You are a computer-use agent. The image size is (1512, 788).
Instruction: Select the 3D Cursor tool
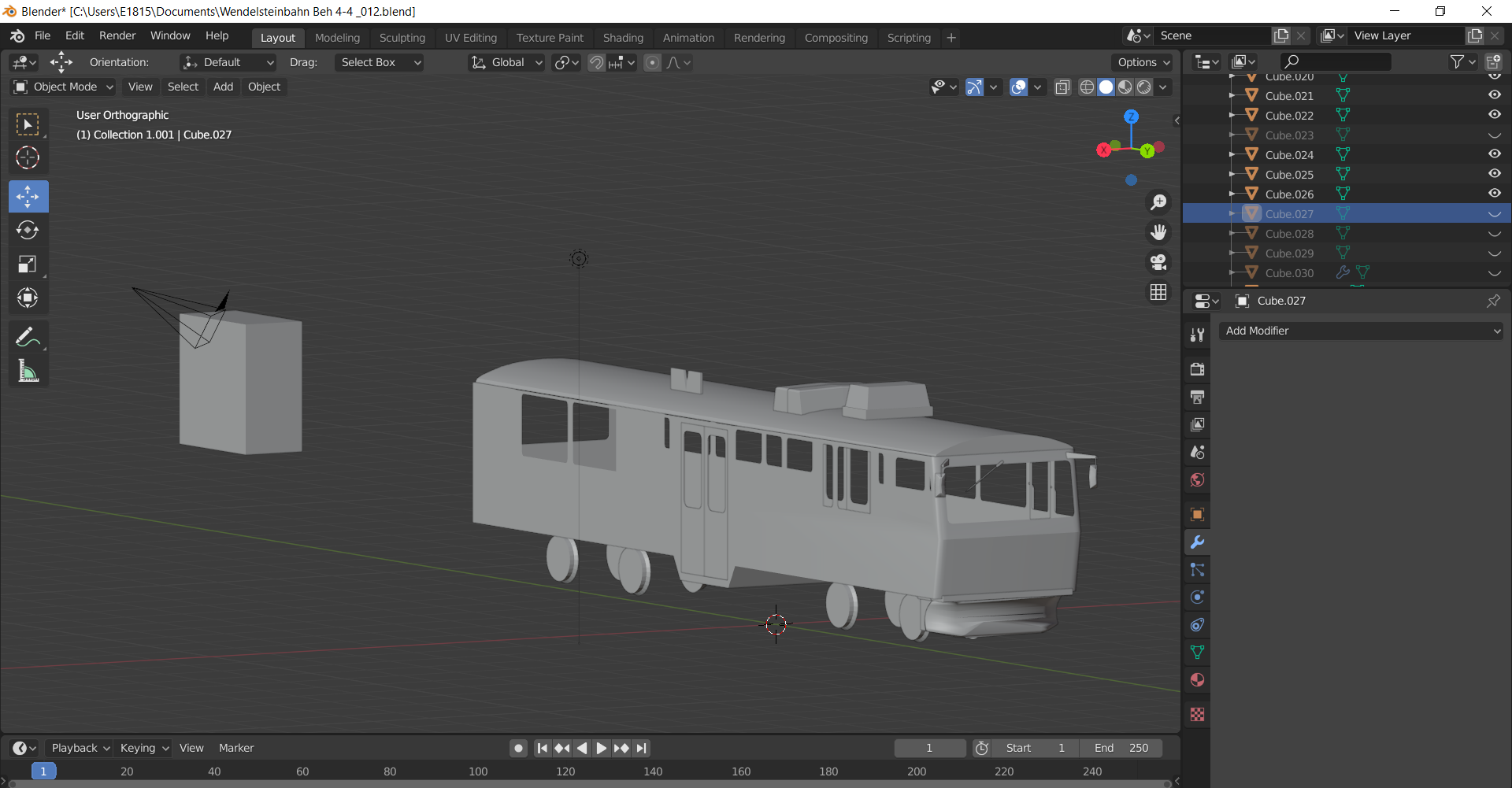[x=28, y=158]
